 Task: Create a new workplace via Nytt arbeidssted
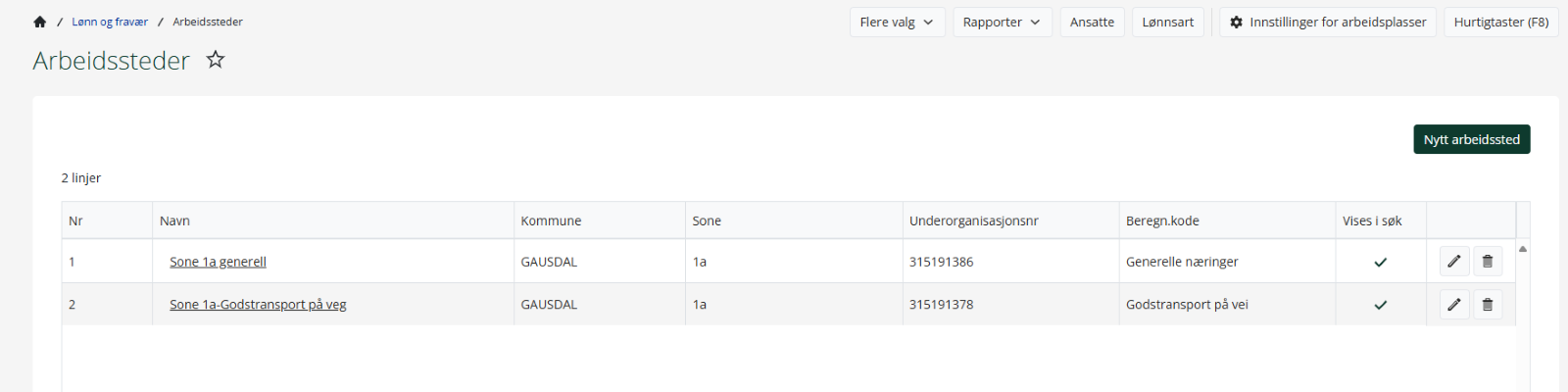coord(1472,139)
